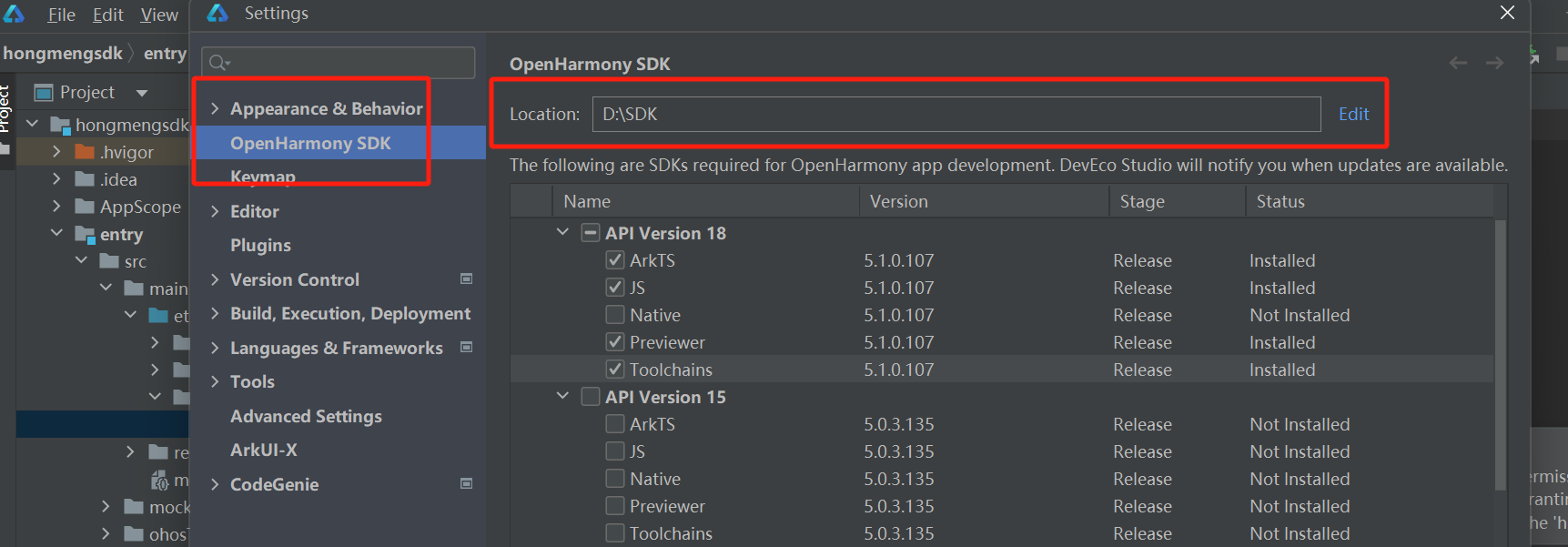Click the Project view panel icon
Viewport: 1568px width, 547px height.
pyautogui.click(x=44, y=92)
